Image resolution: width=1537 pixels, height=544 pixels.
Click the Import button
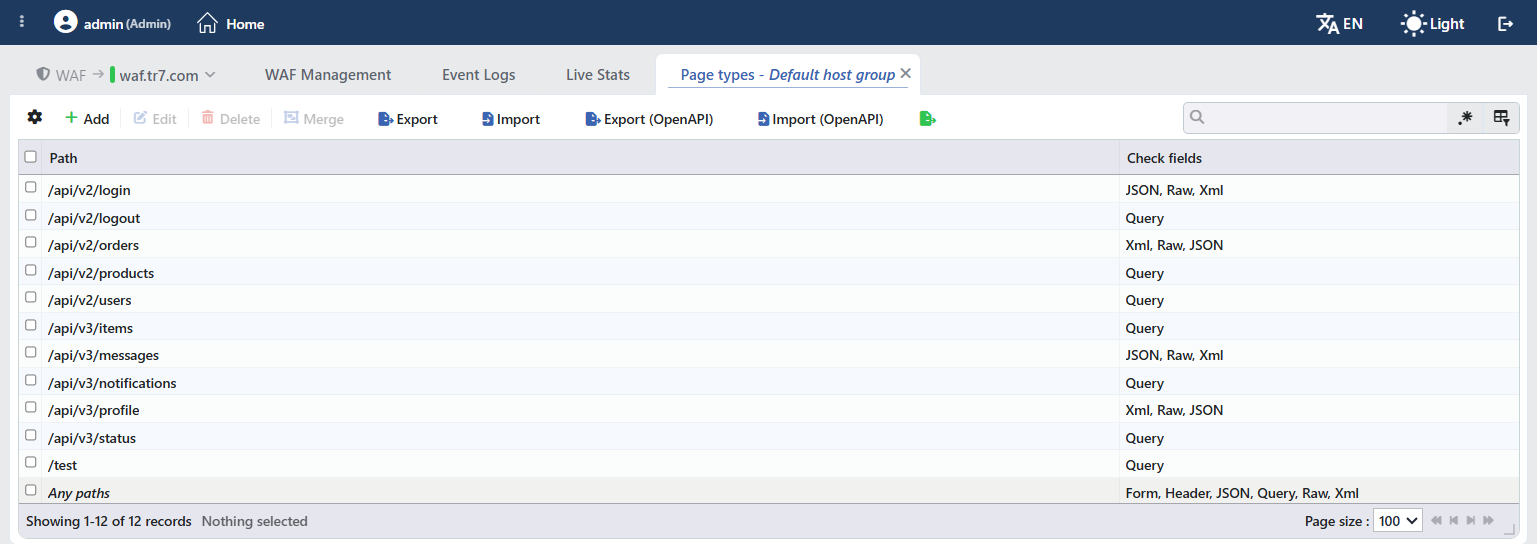tap(510, 119)
